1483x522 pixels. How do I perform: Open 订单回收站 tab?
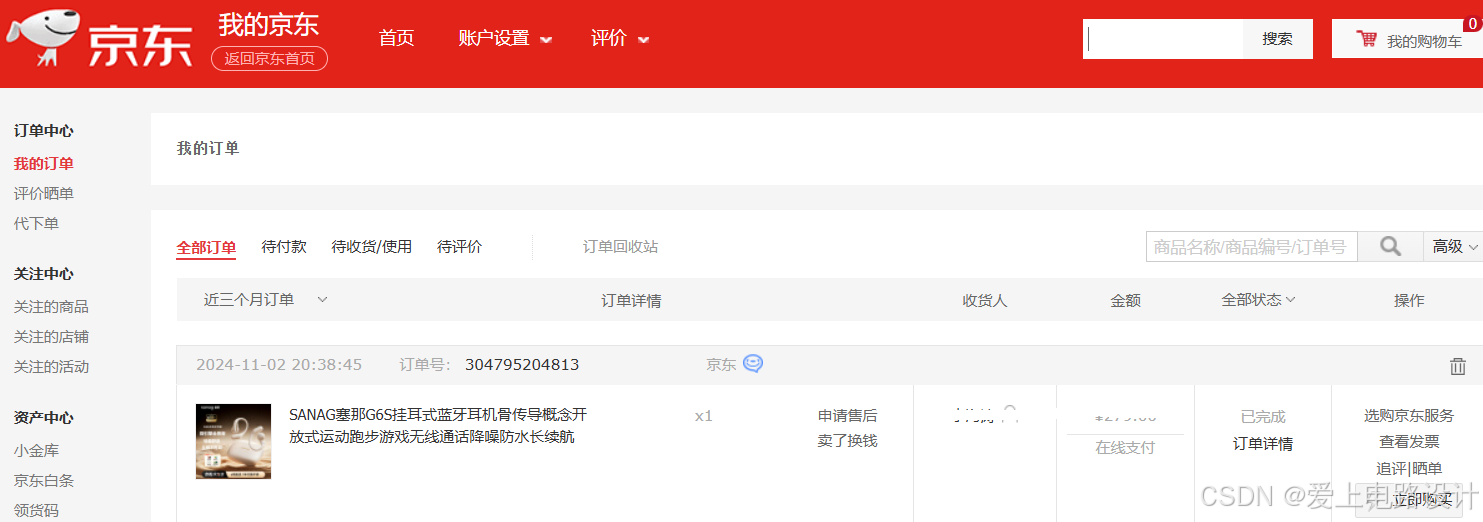point(621,246)
